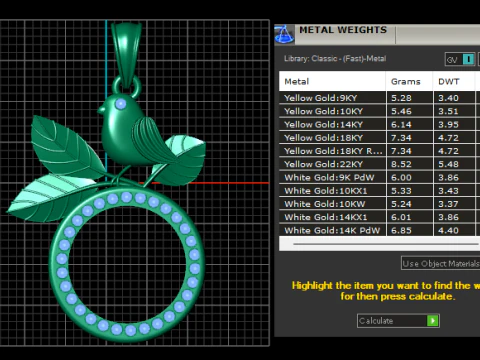Click the Calculate button
480x360 pixels.
[x=398, y=321]
